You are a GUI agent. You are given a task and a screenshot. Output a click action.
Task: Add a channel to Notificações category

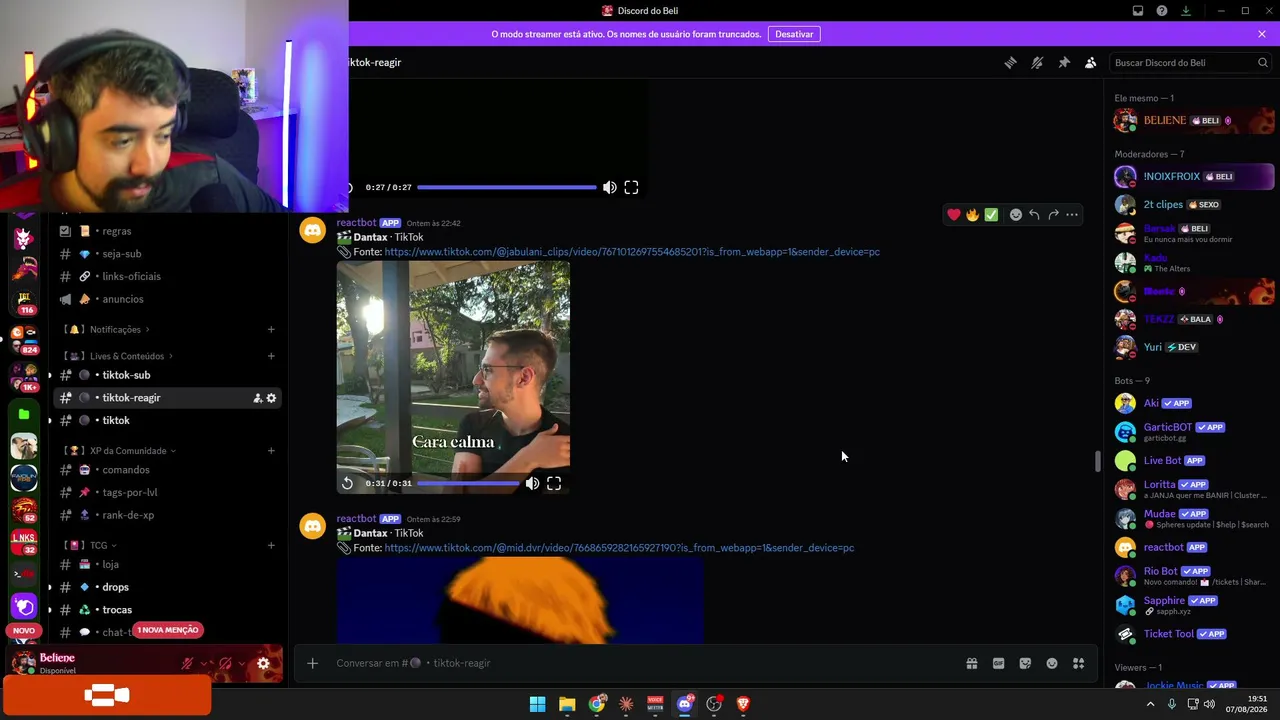click(271, 329)
